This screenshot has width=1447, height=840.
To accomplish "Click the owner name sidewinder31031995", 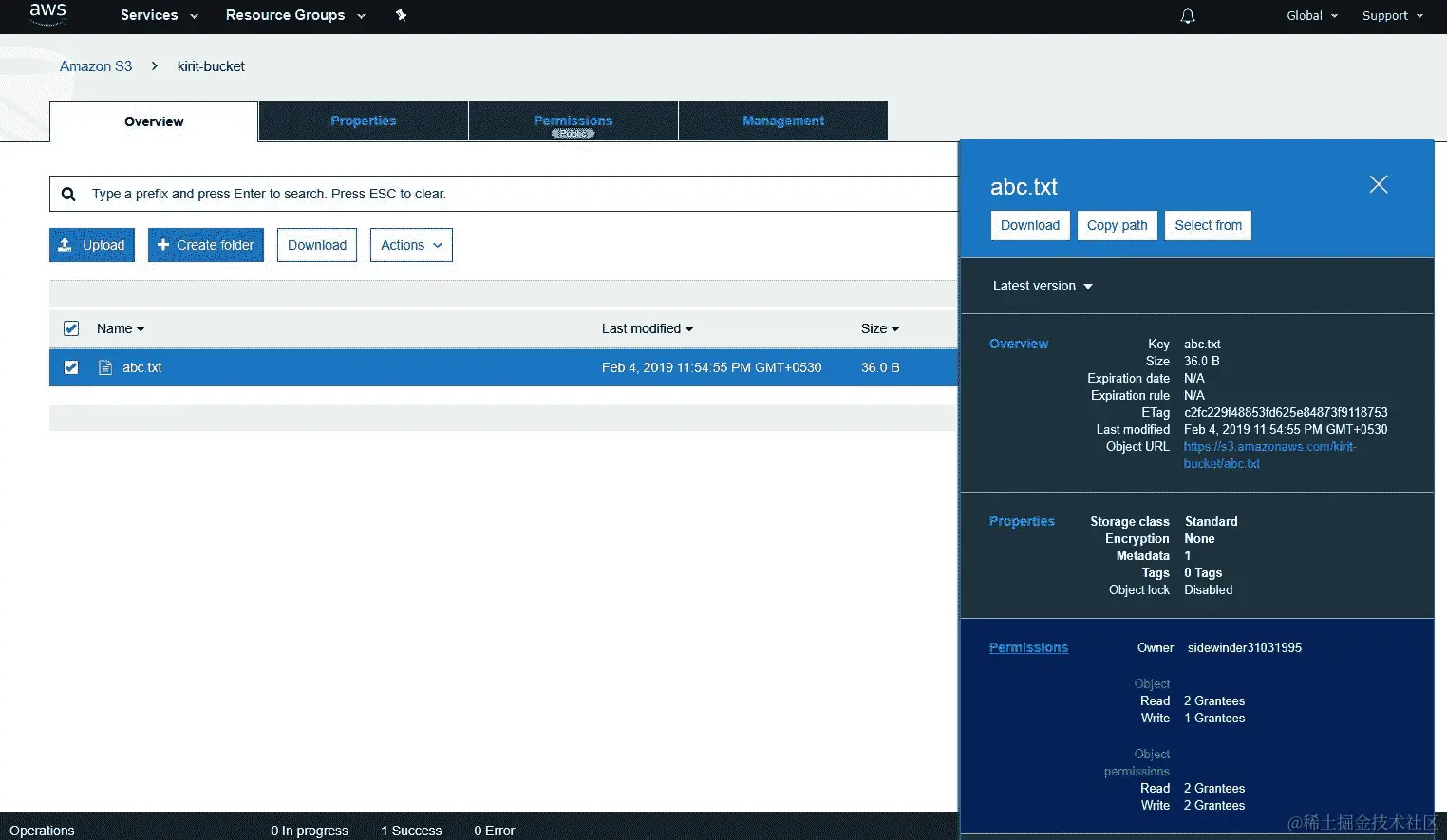I will tap(1245, 647).
